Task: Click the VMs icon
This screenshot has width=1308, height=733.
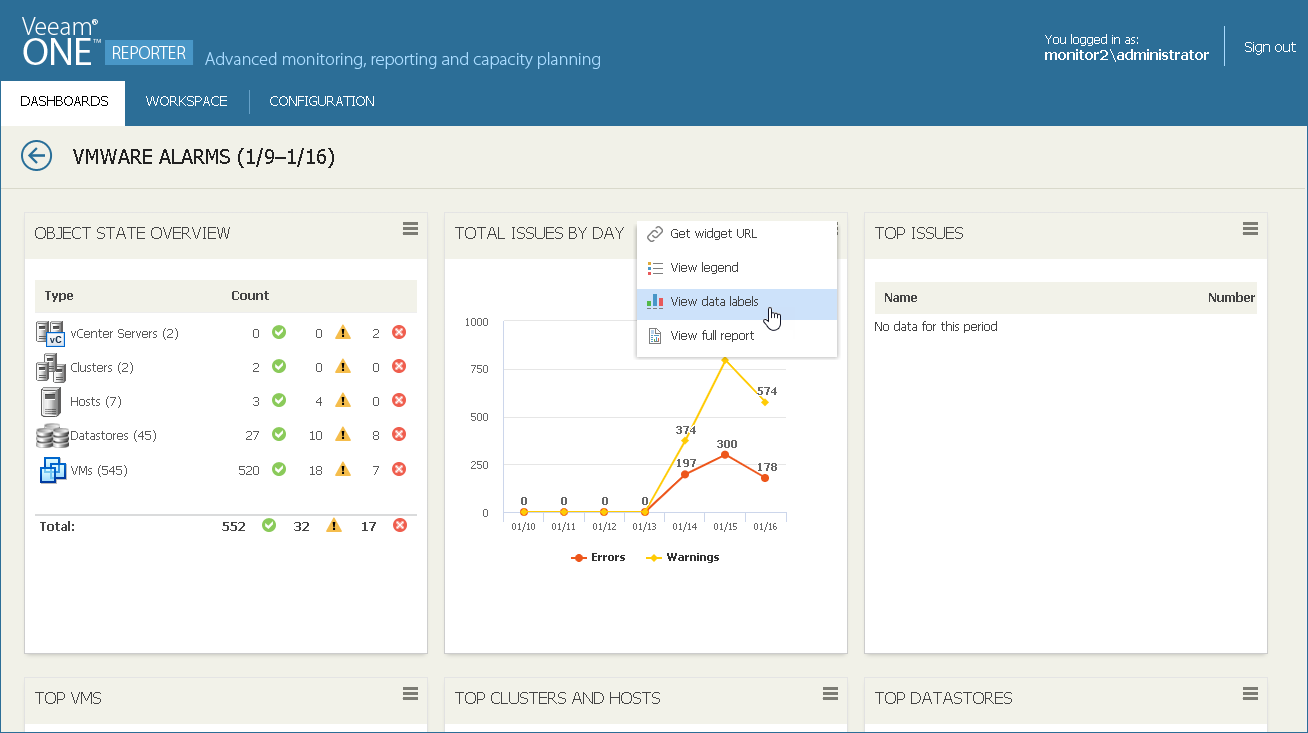Action: coord(52,470)
